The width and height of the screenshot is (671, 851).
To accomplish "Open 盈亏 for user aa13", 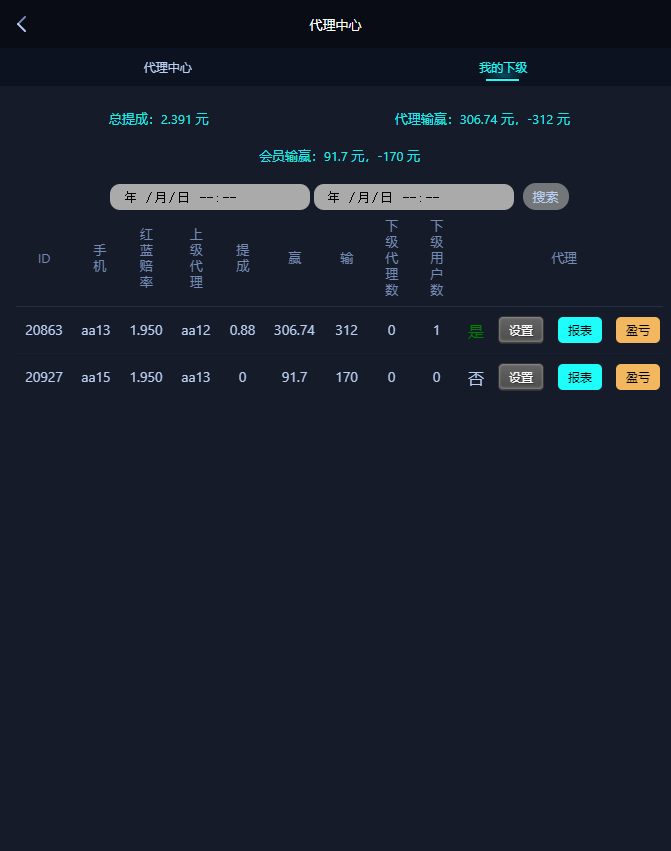I will [638, 330].
